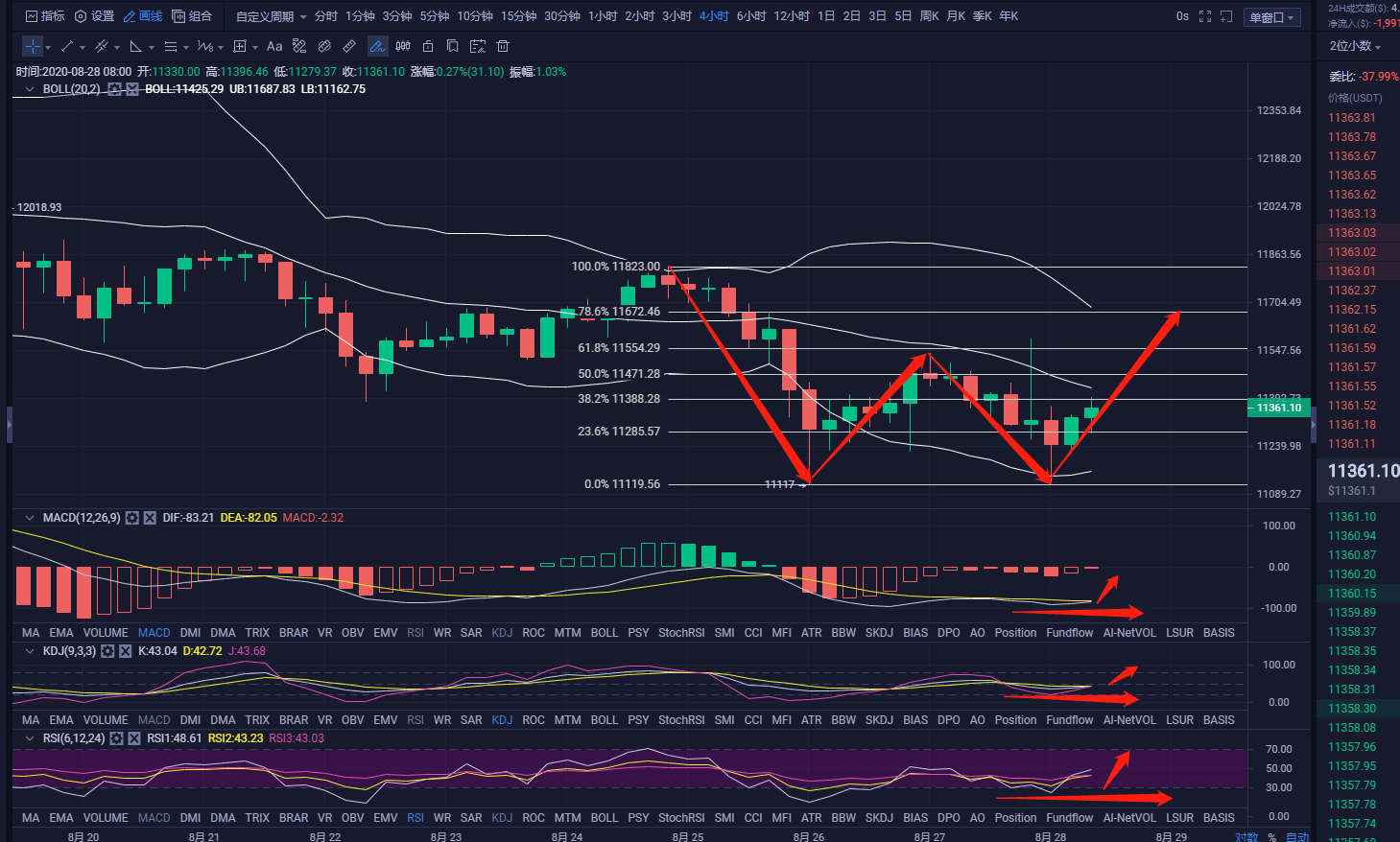Click the candlestick style icon in toolbar
Viewport: 1400px width, 842px height.
click(x=403, y=46)
